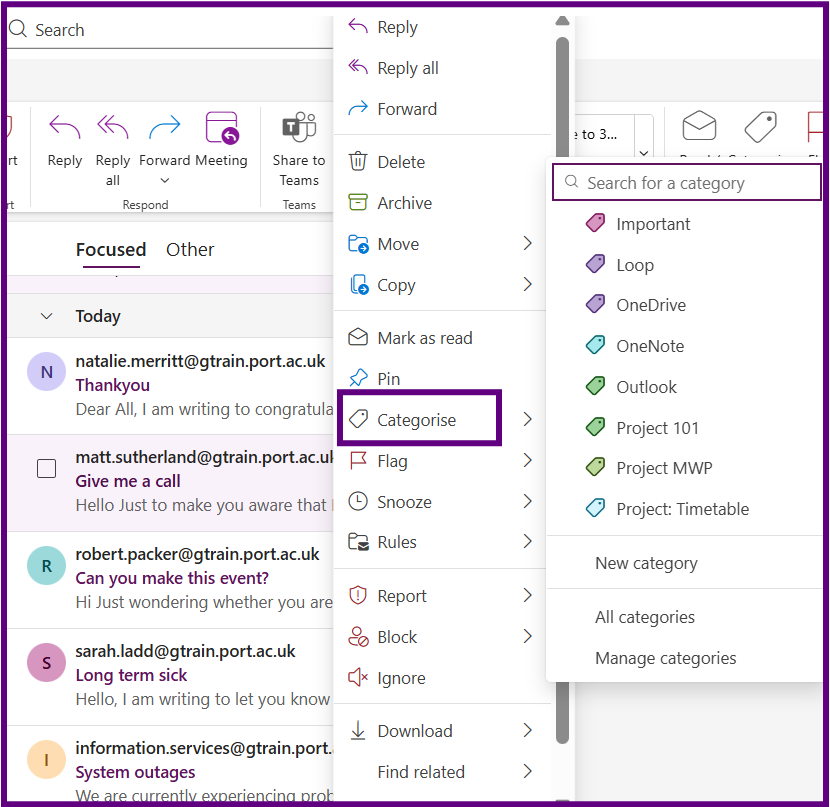Click Pin in the context menu
Image resolution: width=830 pixels, height=807 pixels.
coord(442,379)
